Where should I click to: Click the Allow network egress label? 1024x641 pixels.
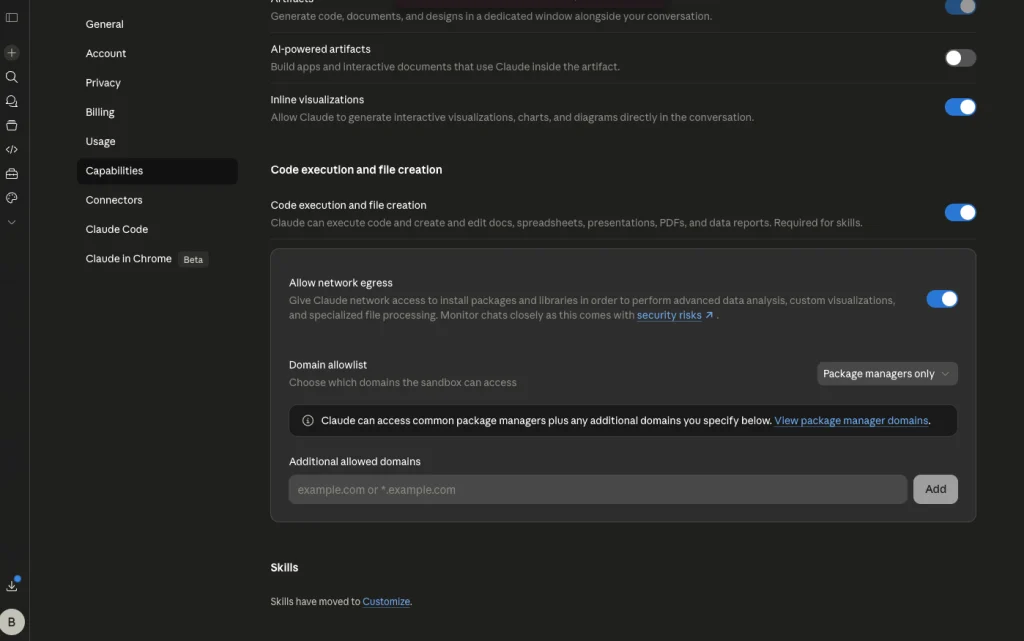tap(340, 283)
